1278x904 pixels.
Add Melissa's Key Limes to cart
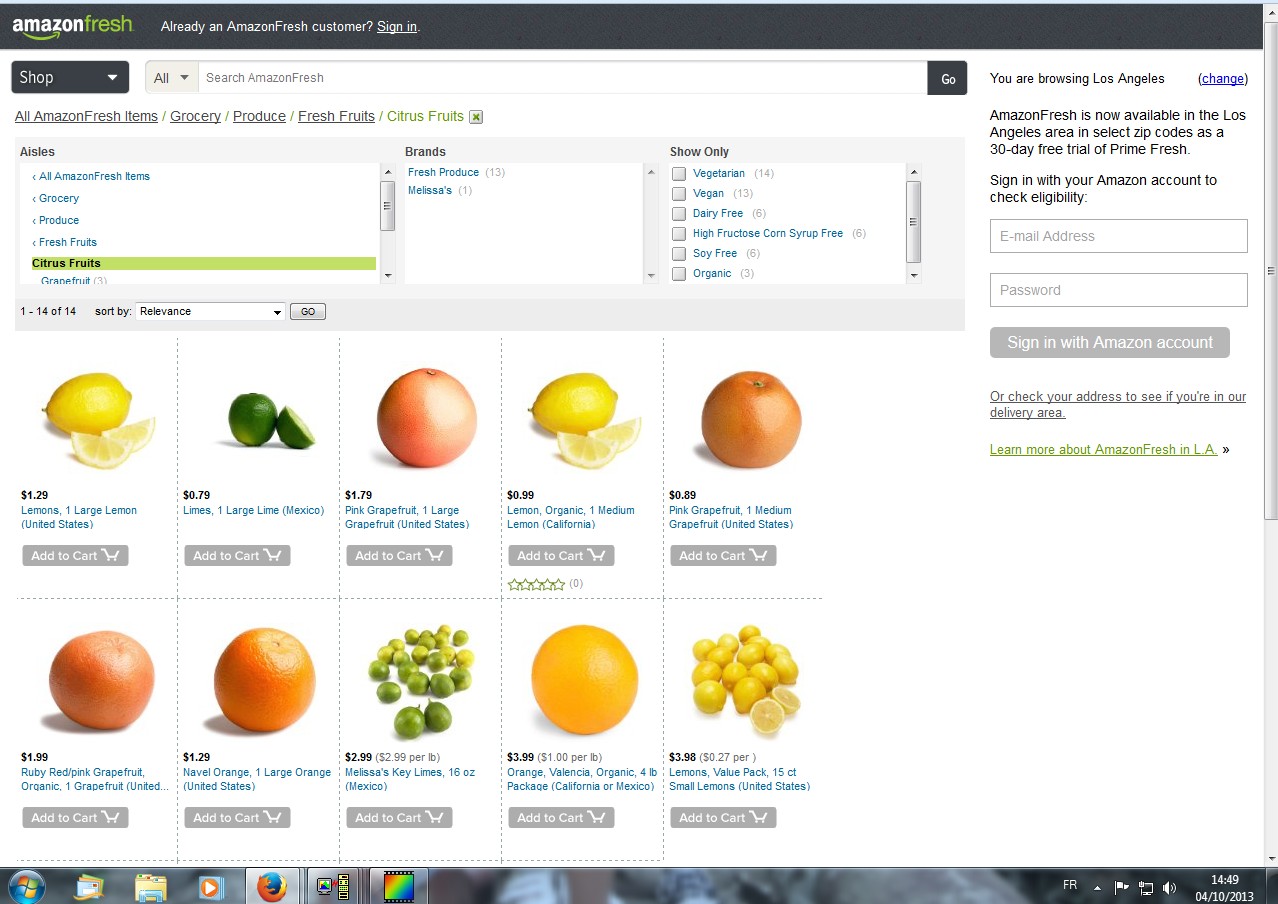pyautogui.click(x=399, y=817)
